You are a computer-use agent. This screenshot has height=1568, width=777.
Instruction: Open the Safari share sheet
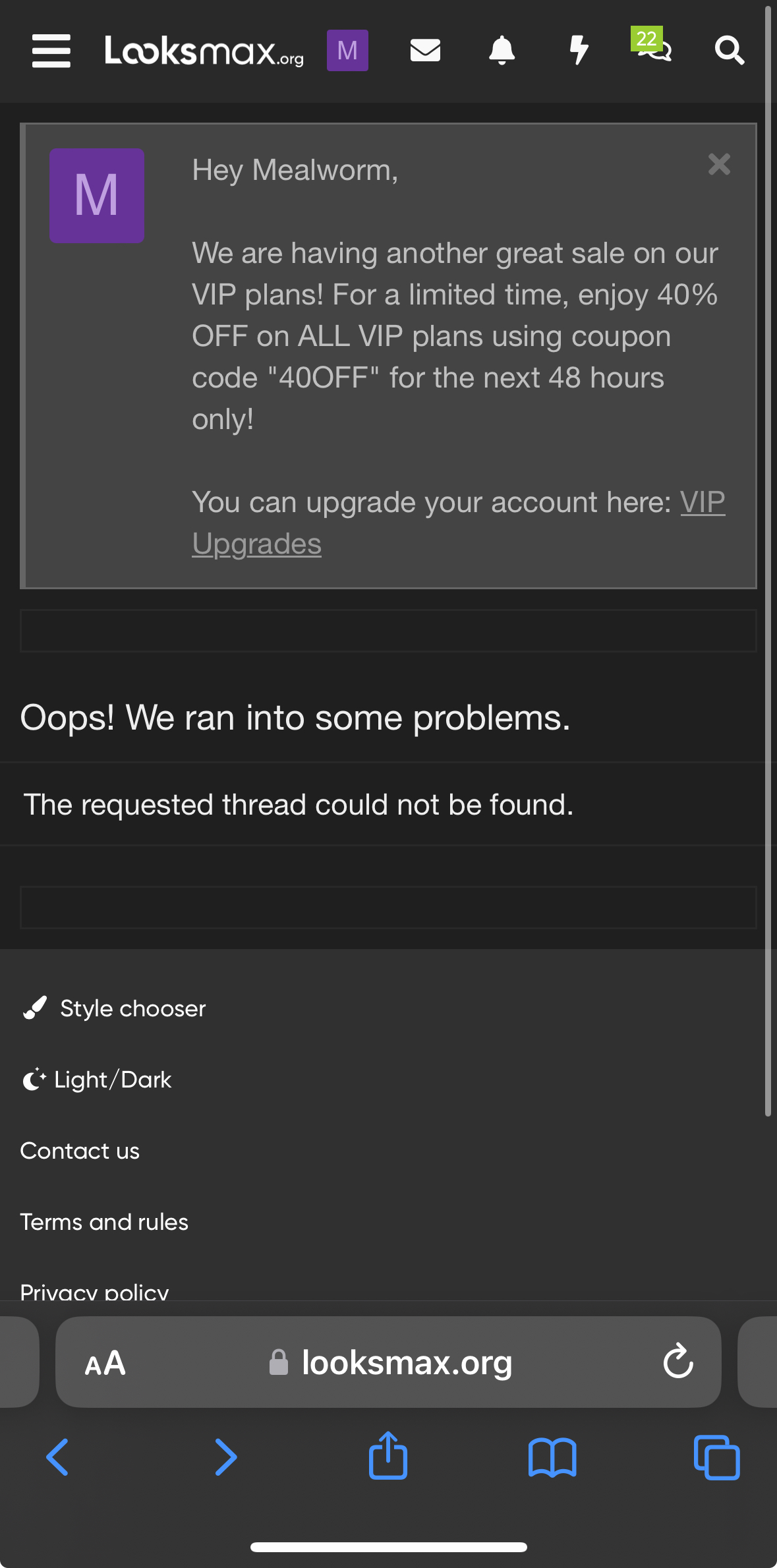tap(388, 1457)
